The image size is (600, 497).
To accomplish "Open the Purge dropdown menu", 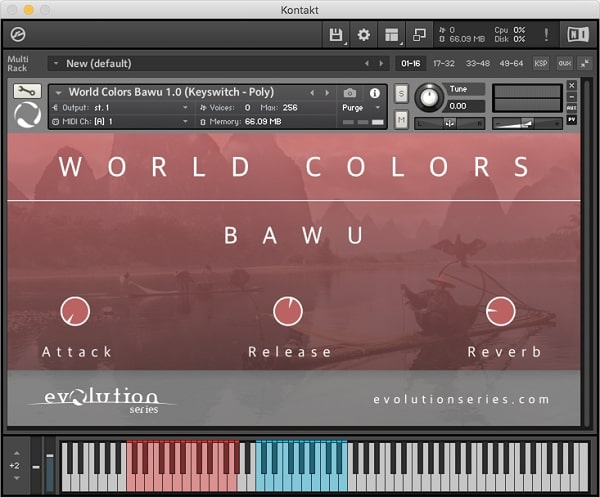I will 360,107.
